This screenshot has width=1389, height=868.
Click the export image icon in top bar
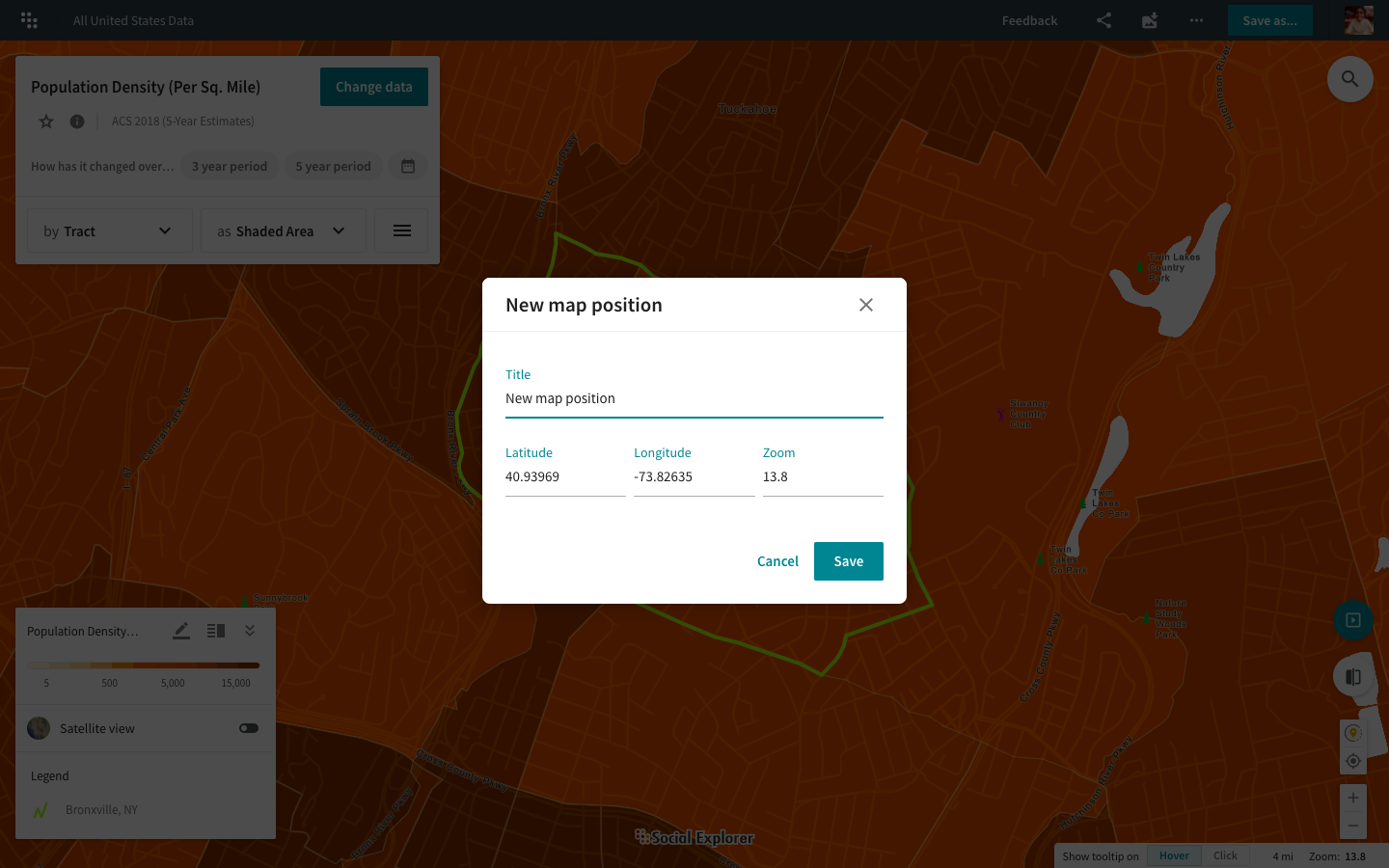point(1149,20)
